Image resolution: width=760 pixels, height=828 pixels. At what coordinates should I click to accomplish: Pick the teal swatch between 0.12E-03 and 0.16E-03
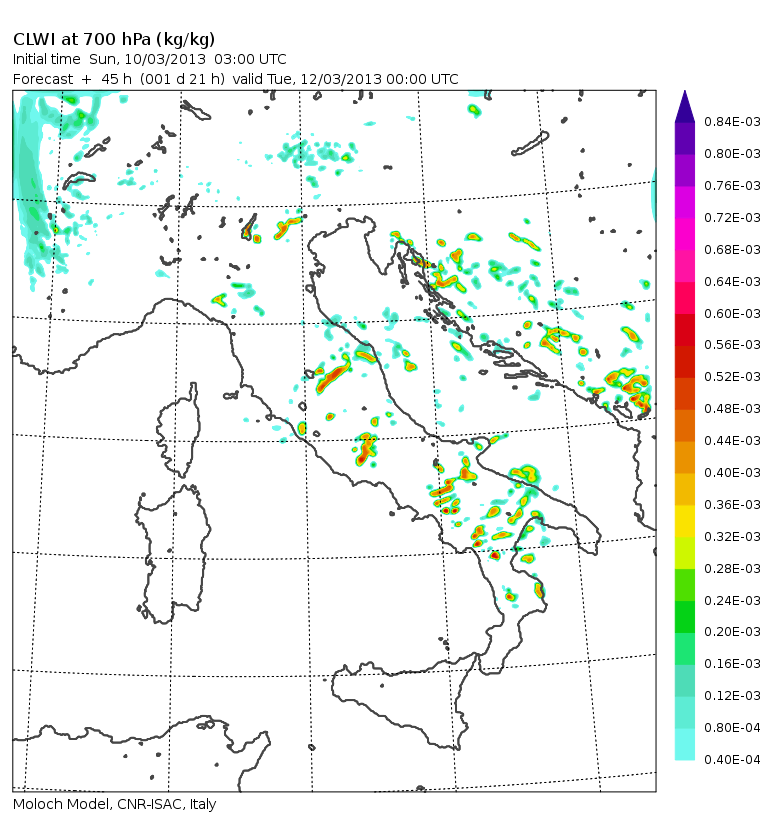click(684, 681)
